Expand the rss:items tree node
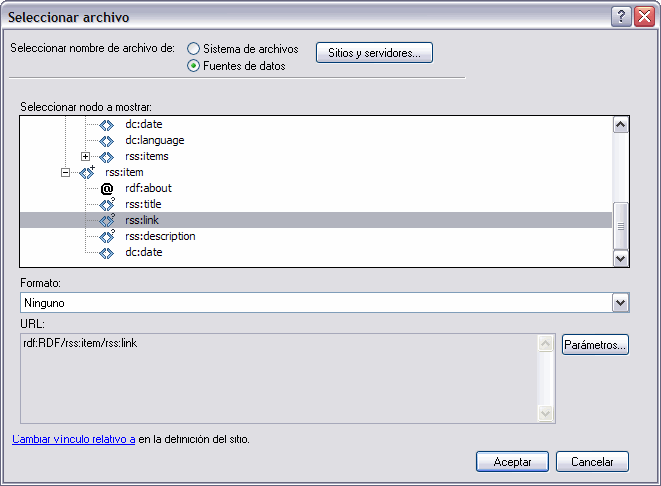 pyautogui.click(x=86, y=156)
